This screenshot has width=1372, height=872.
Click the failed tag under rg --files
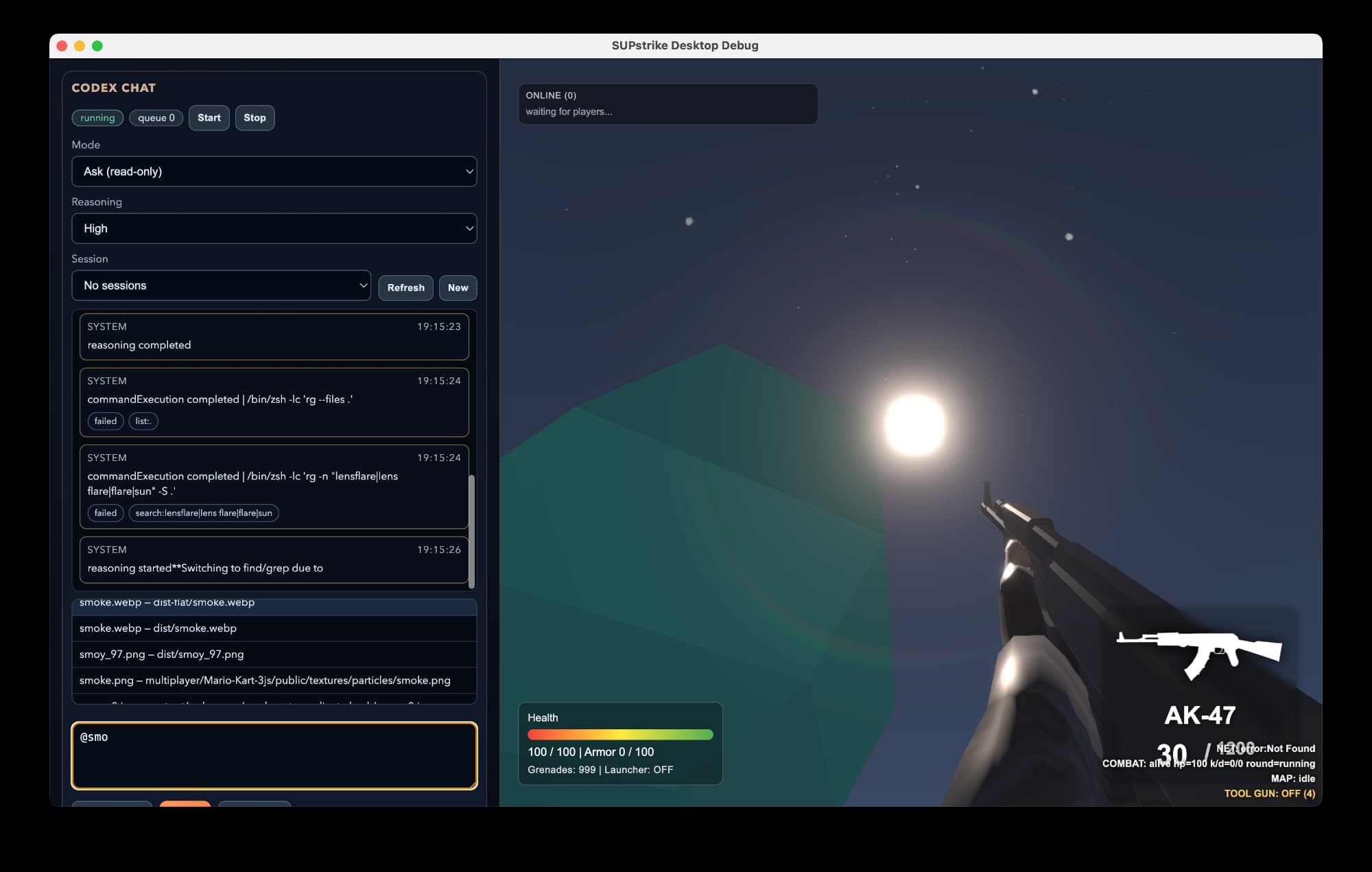(x=105, y=421)
